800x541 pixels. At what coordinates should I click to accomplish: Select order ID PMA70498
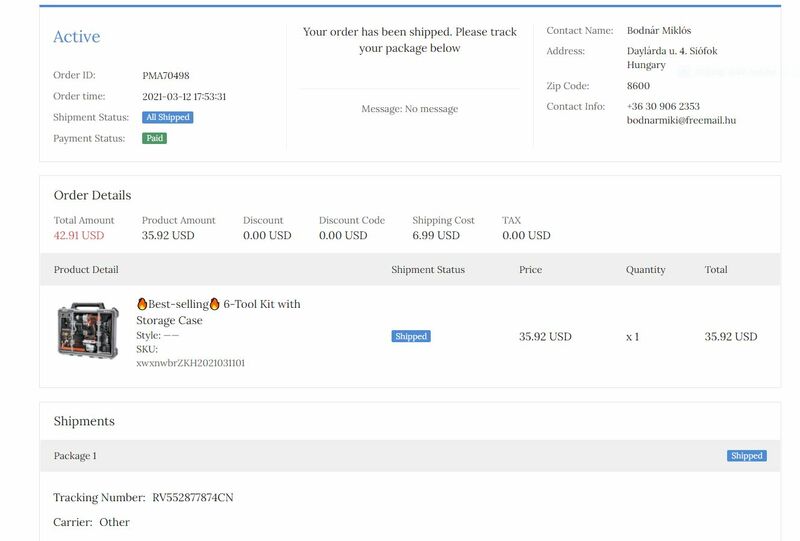coord(166,76)
